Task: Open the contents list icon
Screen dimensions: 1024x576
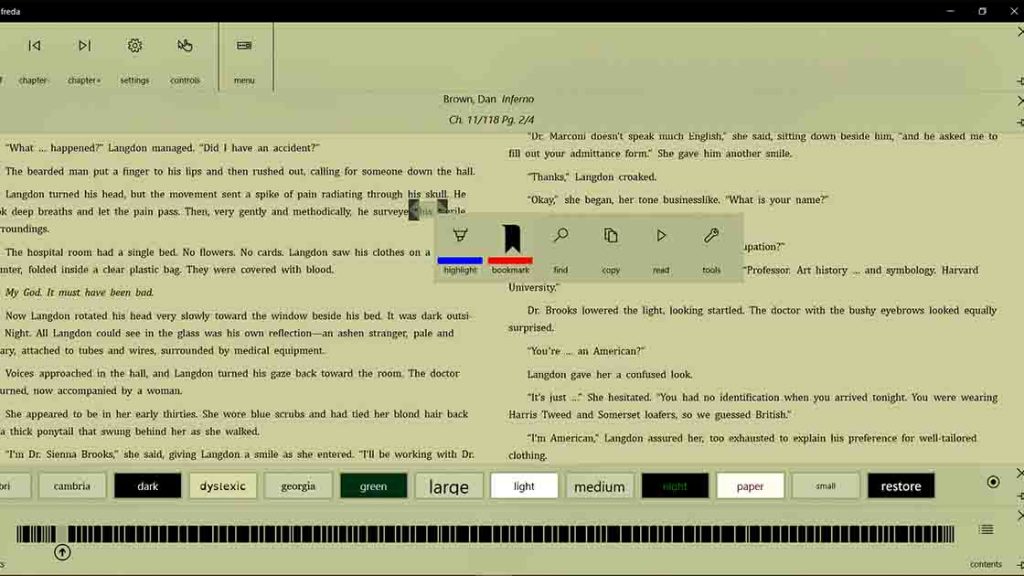Action: tap(986, 530)
